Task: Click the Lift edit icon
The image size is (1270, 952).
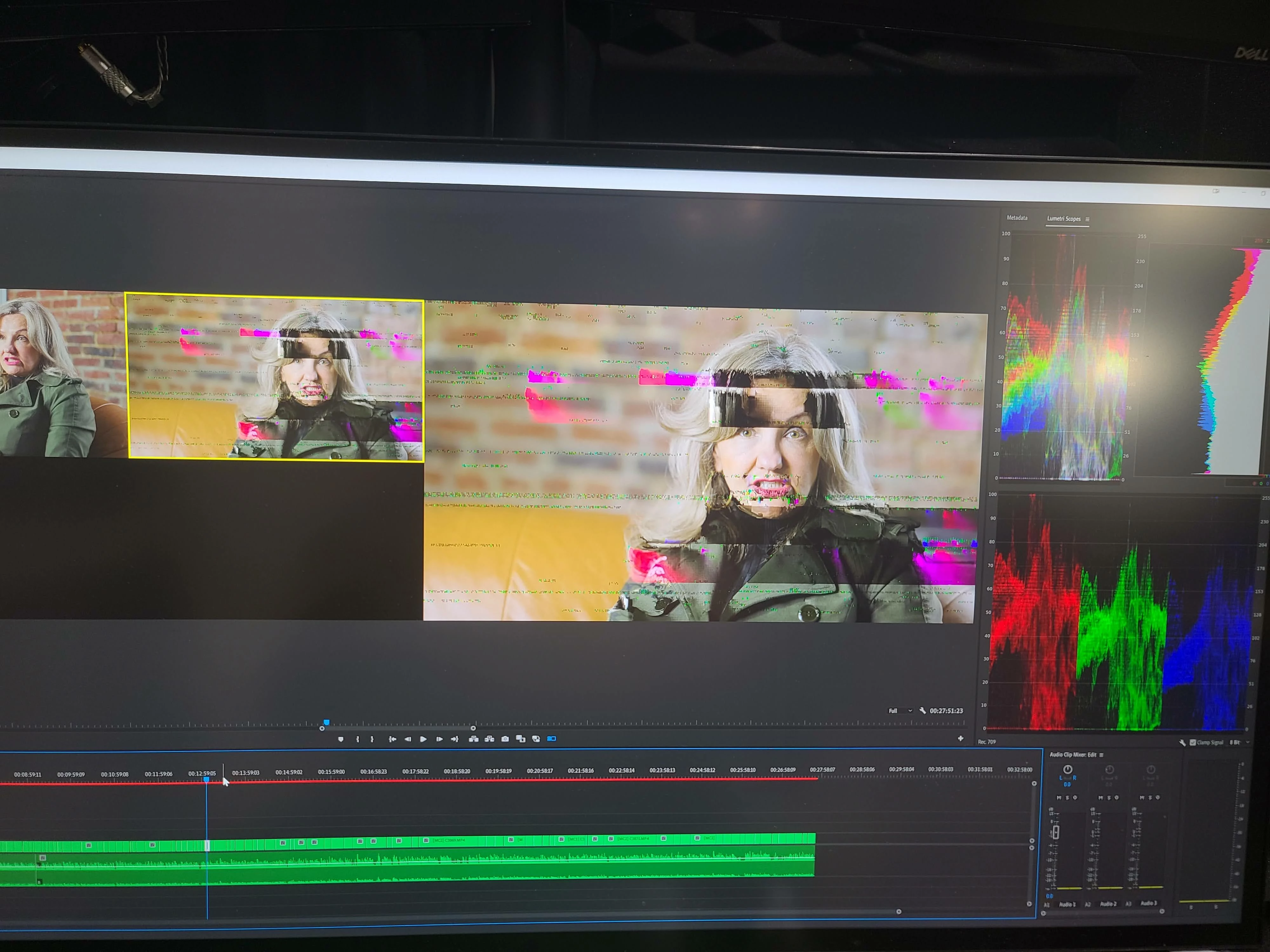Action: point(474,739)
